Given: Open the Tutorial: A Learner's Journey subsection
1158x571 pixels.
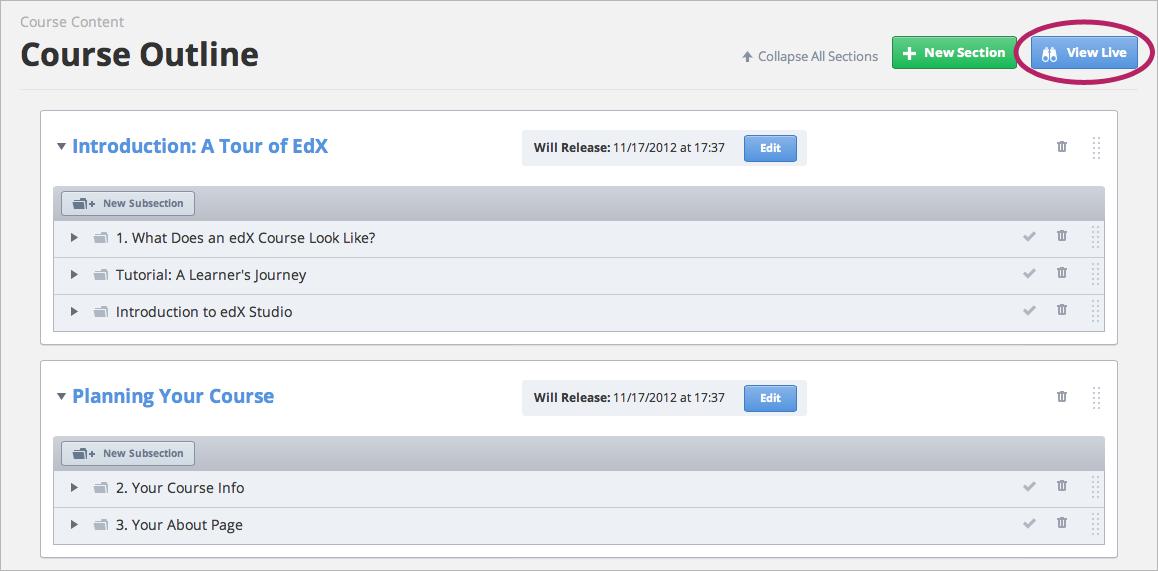Looking at the screenshot, I should pyautogui.click(x=210, y=275).
